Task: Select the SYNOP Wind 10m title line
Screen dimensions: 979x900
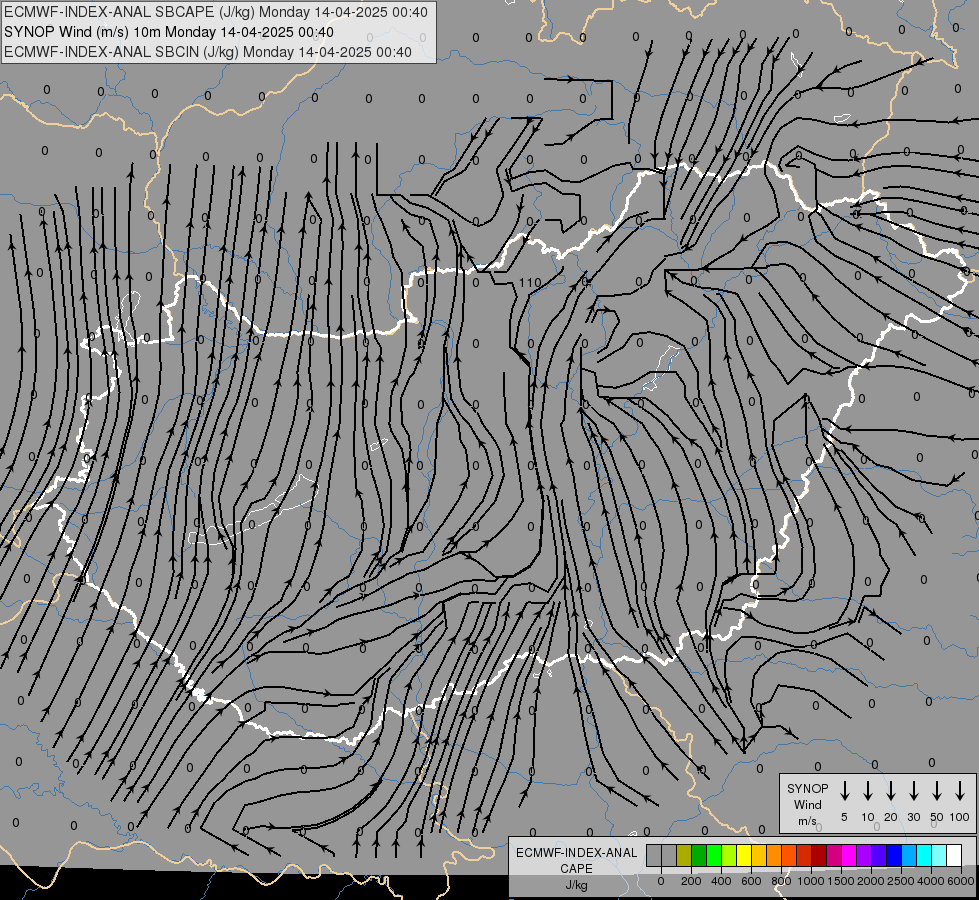Action: (169, 32)
